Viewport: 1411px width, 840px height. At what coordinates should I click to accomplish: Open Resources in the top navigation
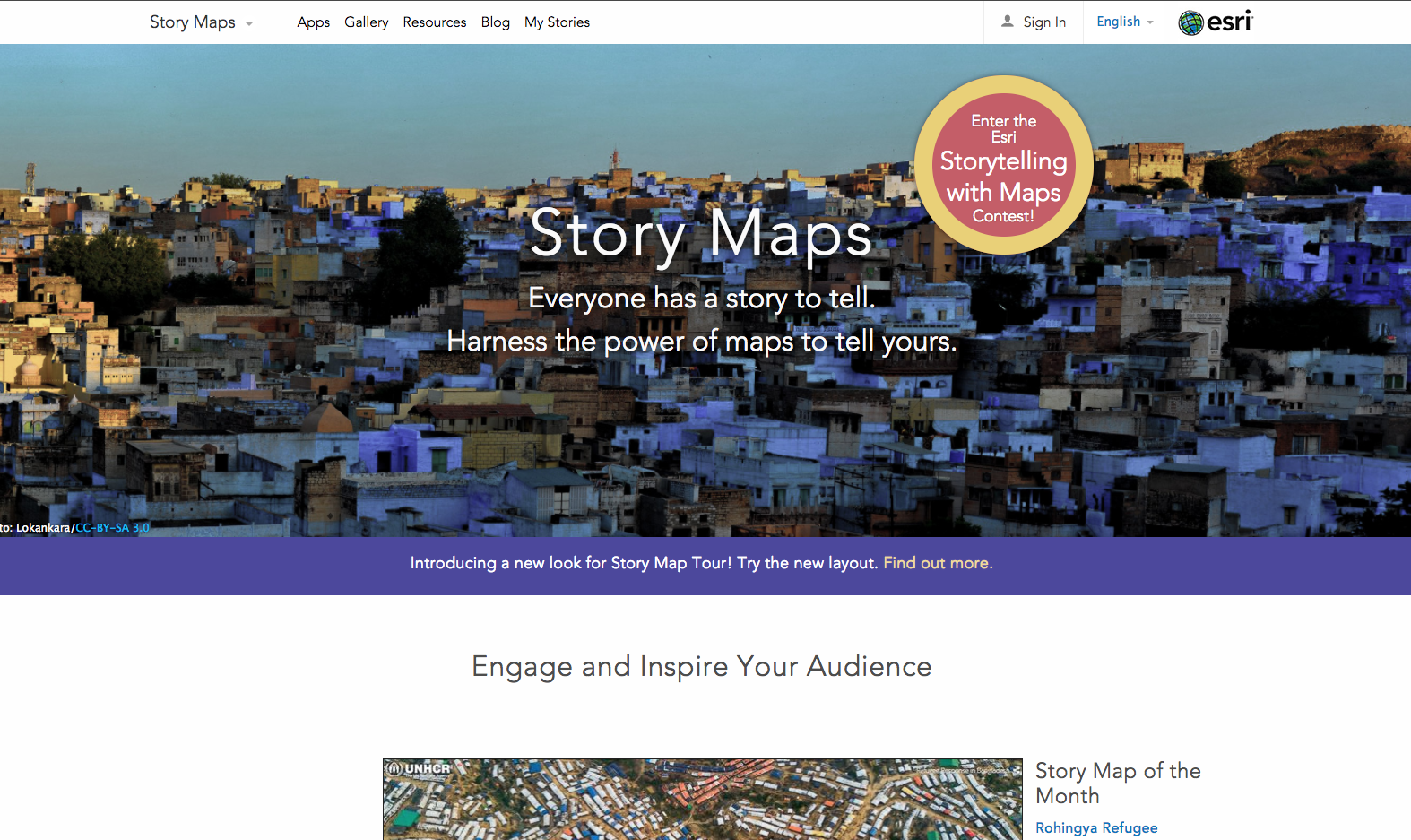tap(434, 22)
